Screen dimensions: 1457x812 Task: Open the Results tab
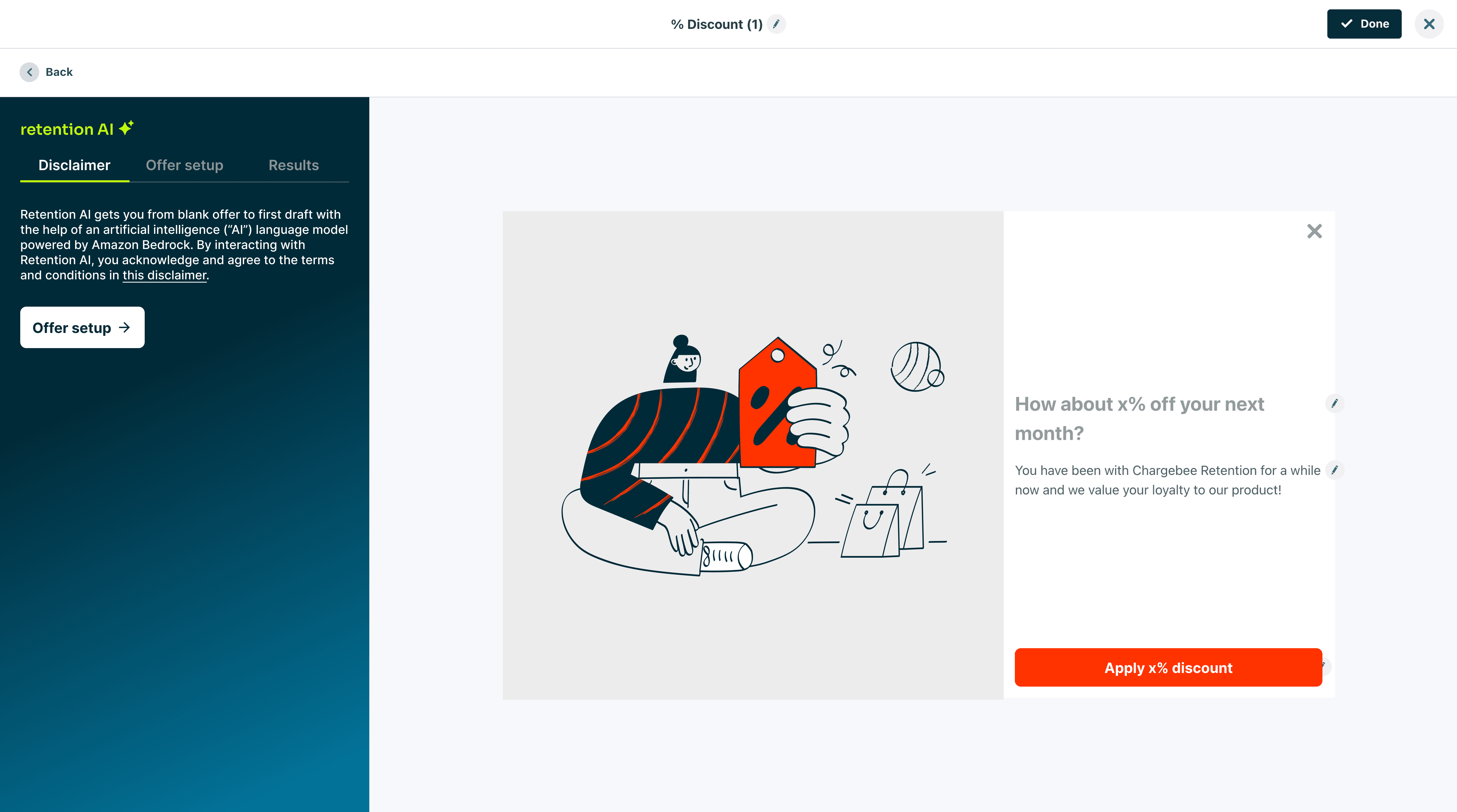tap(293, 165)
